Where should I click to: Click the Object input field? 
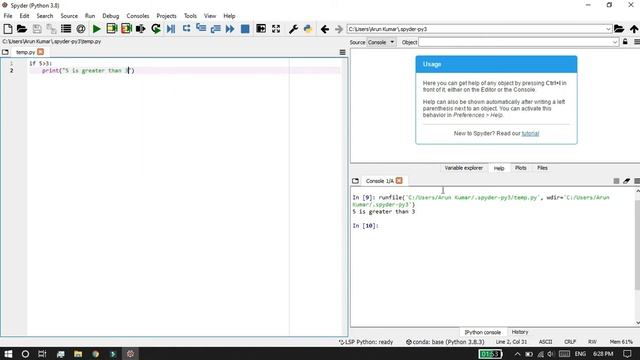(515, 42)
